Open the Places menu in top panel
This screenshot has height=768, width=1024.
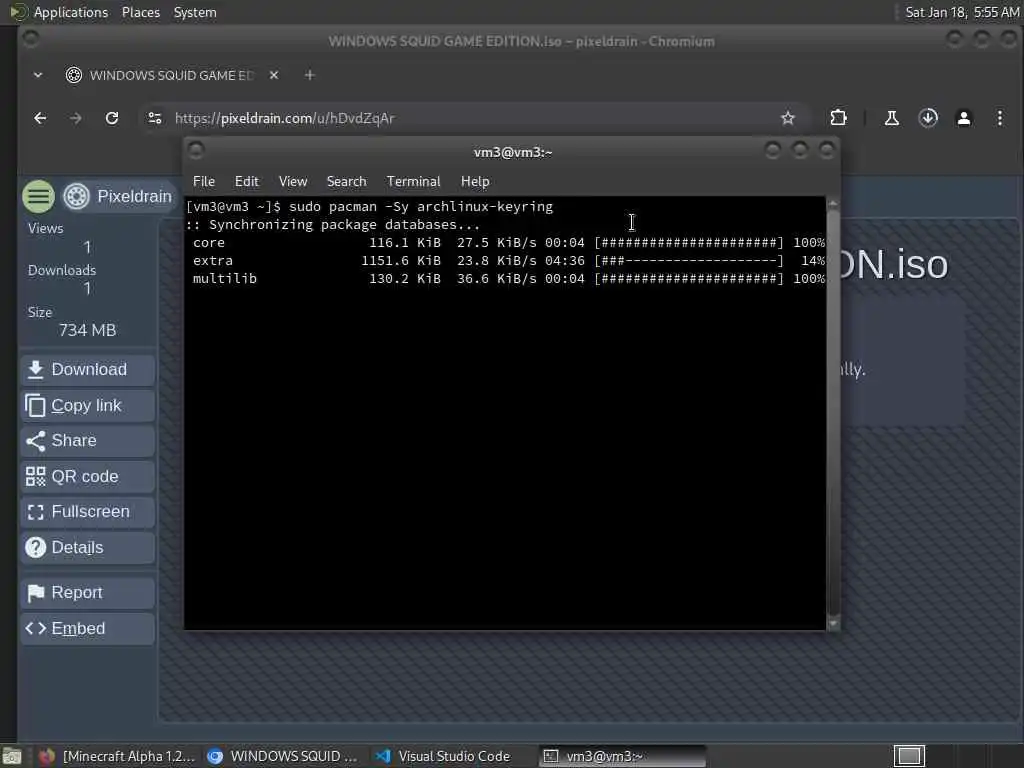pos(140,12)
